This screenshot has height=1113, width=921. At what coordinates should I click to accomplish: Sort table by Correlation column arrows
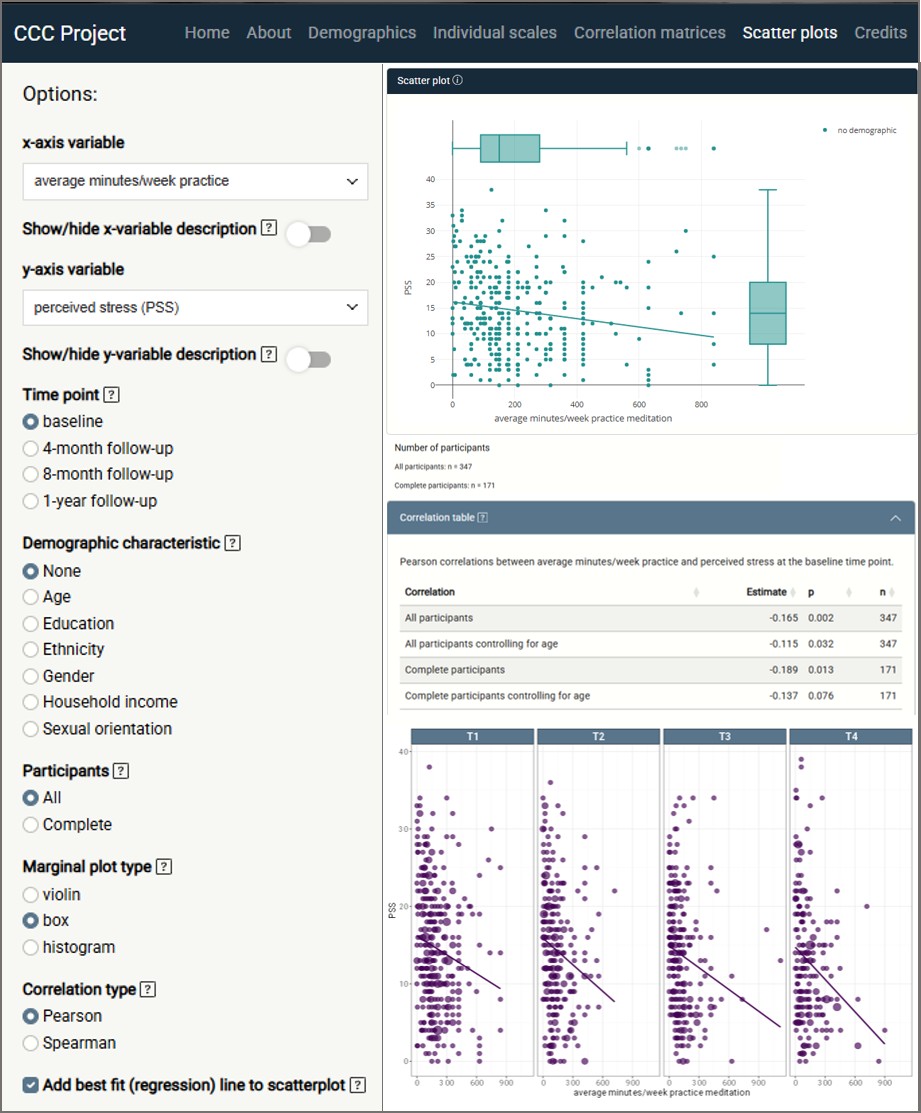click(x=696, y=592)
